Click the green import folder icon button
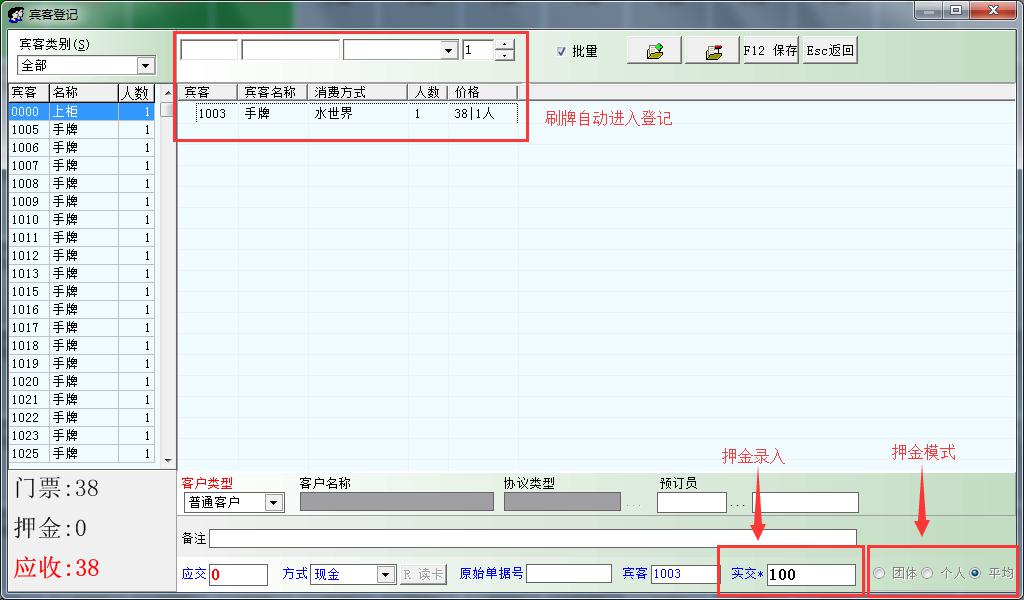The height and width of the screenshot is (600, 1024). coord(654,50)
